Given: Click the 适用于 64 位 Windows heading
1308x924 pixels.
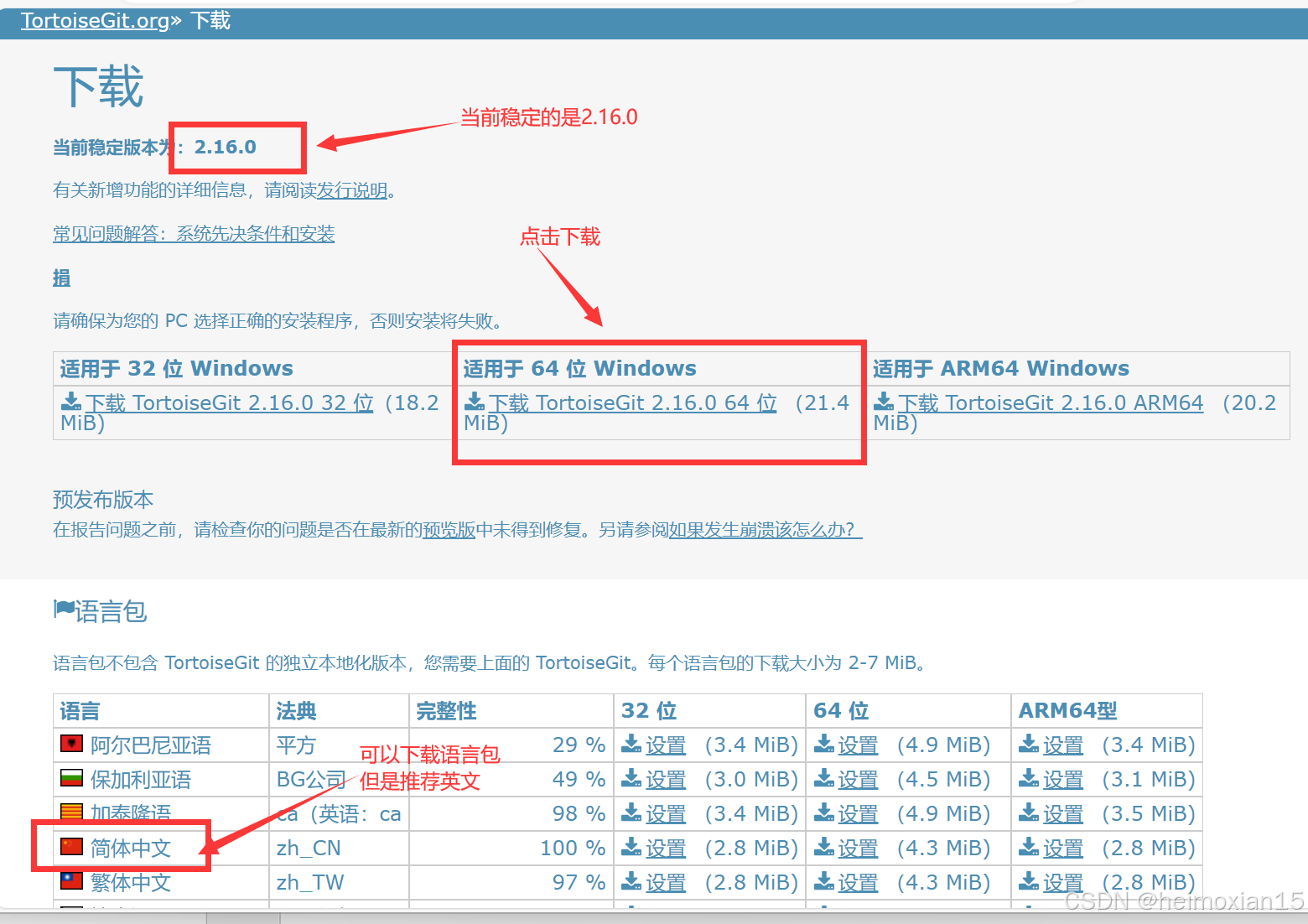Looking at the screenshot, I should [579, 368].
